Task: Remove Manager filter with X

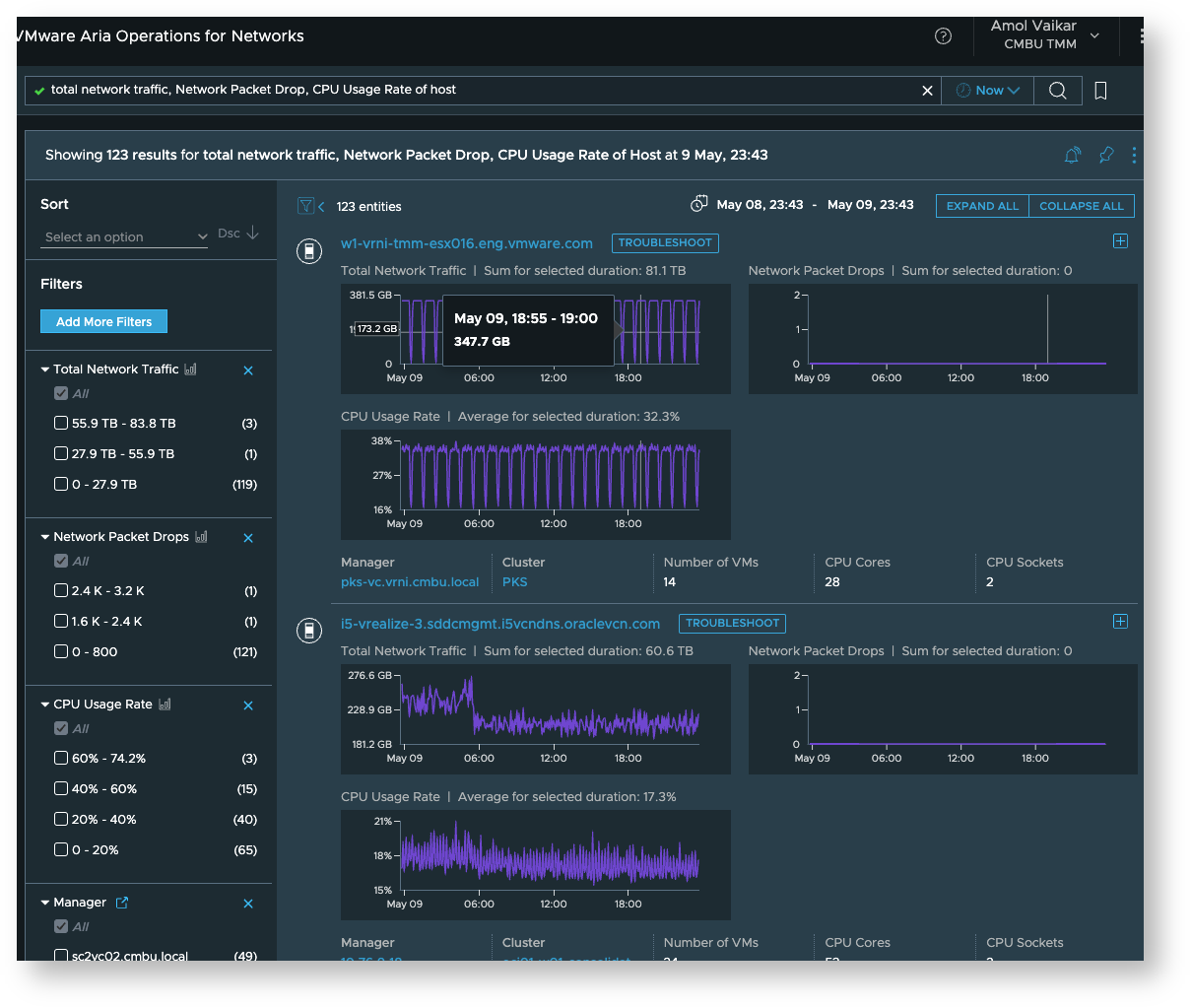Action: point(248,904)
